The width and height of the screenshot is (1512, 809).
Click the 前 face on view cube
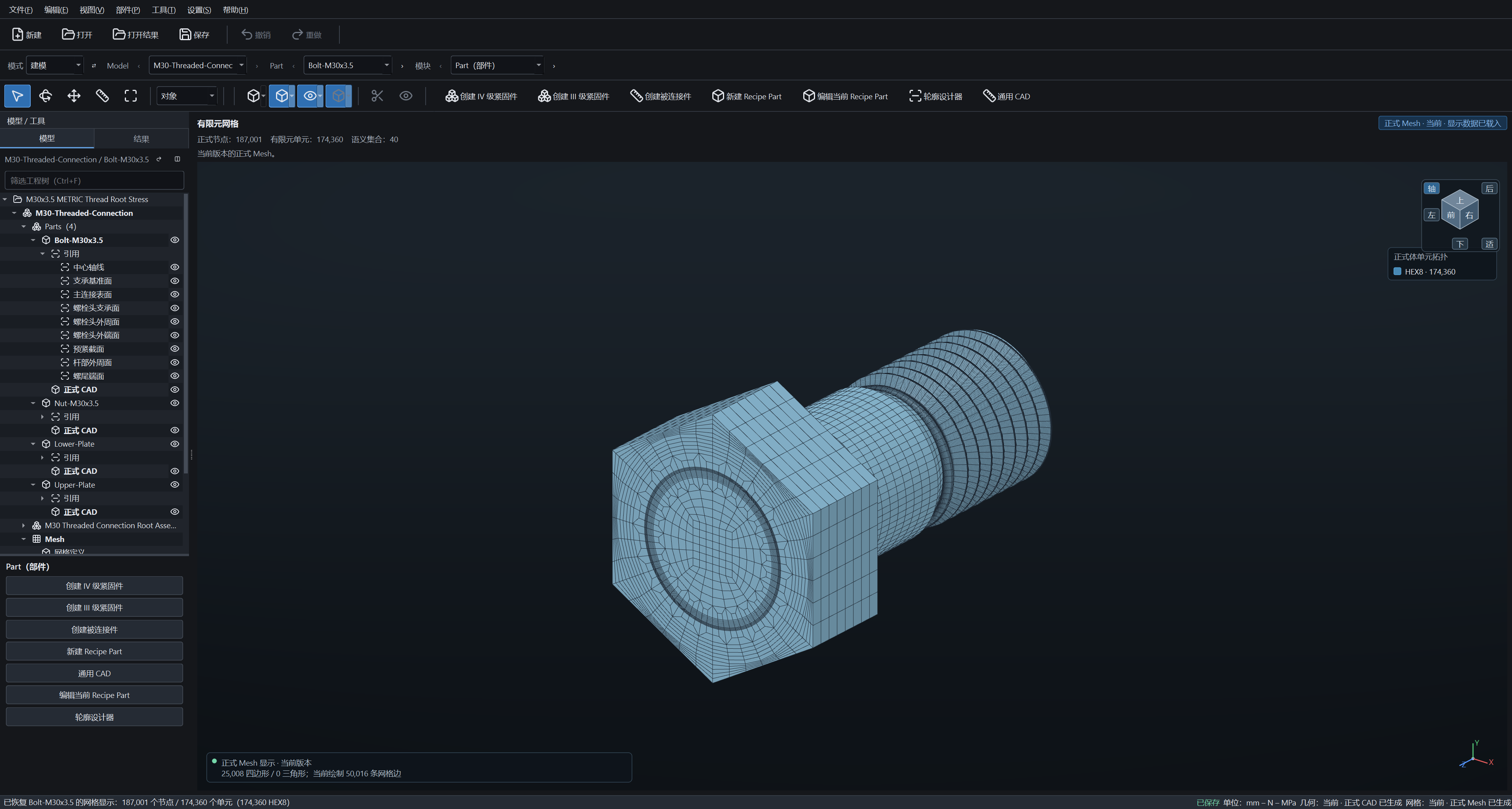(x=1450, y=215)
